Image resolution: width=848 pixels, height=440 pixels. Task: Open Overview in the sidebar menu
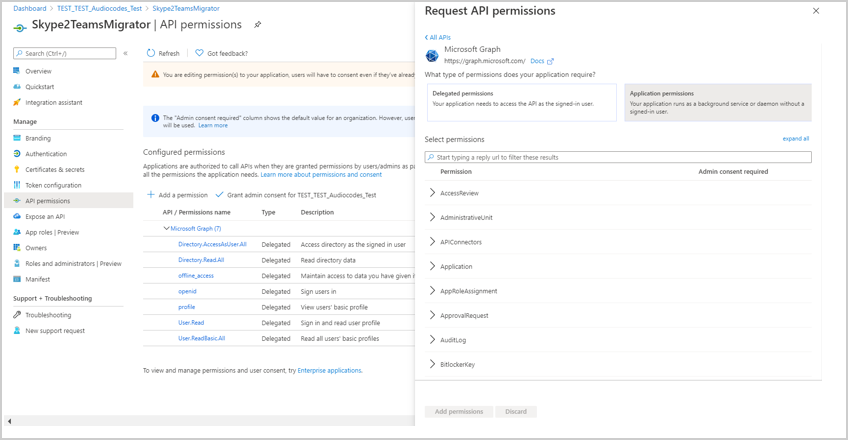click(38, 71)
